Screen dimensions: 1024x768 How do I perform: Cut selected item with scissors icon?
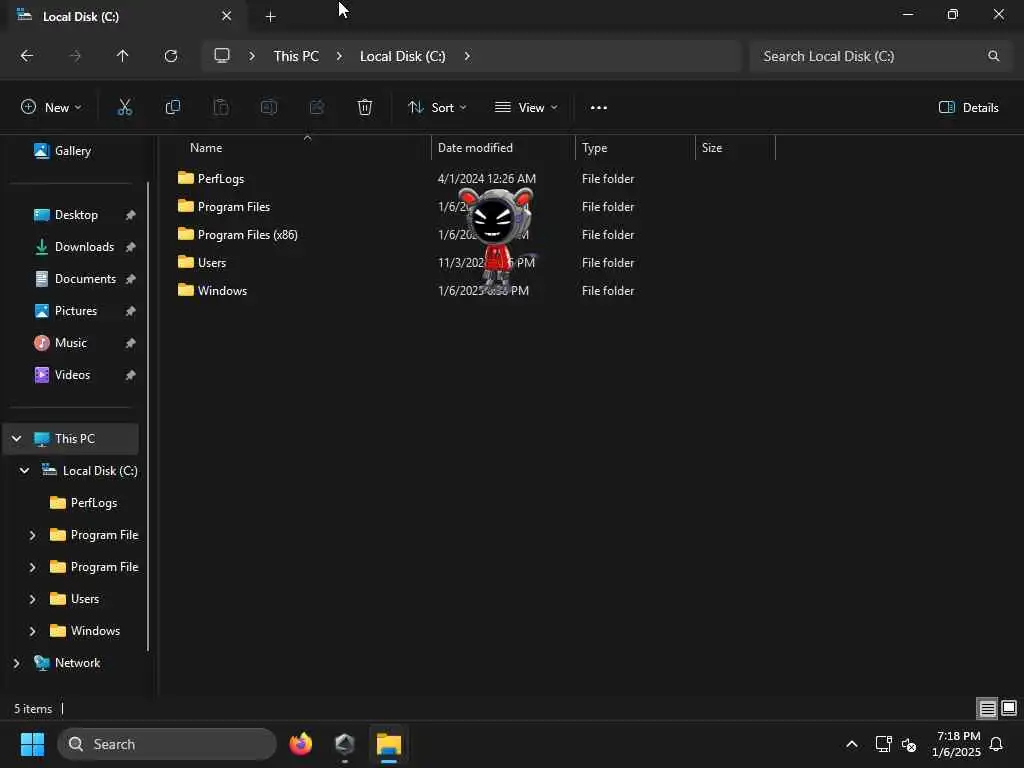[124, 108]
